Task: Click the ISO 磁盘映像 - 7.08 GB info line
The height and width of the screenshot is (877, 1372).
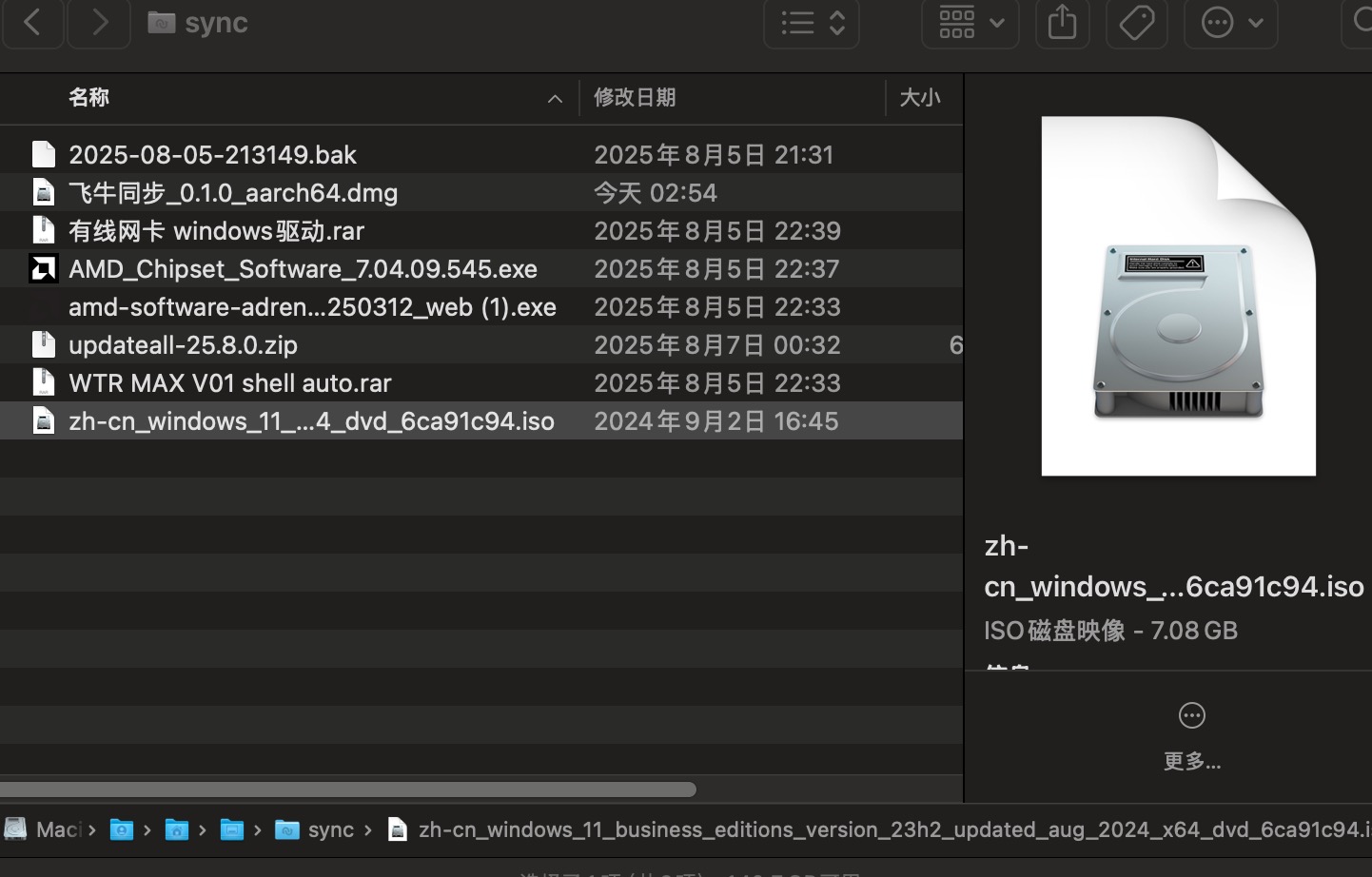Action: [x=1110, y=631]
